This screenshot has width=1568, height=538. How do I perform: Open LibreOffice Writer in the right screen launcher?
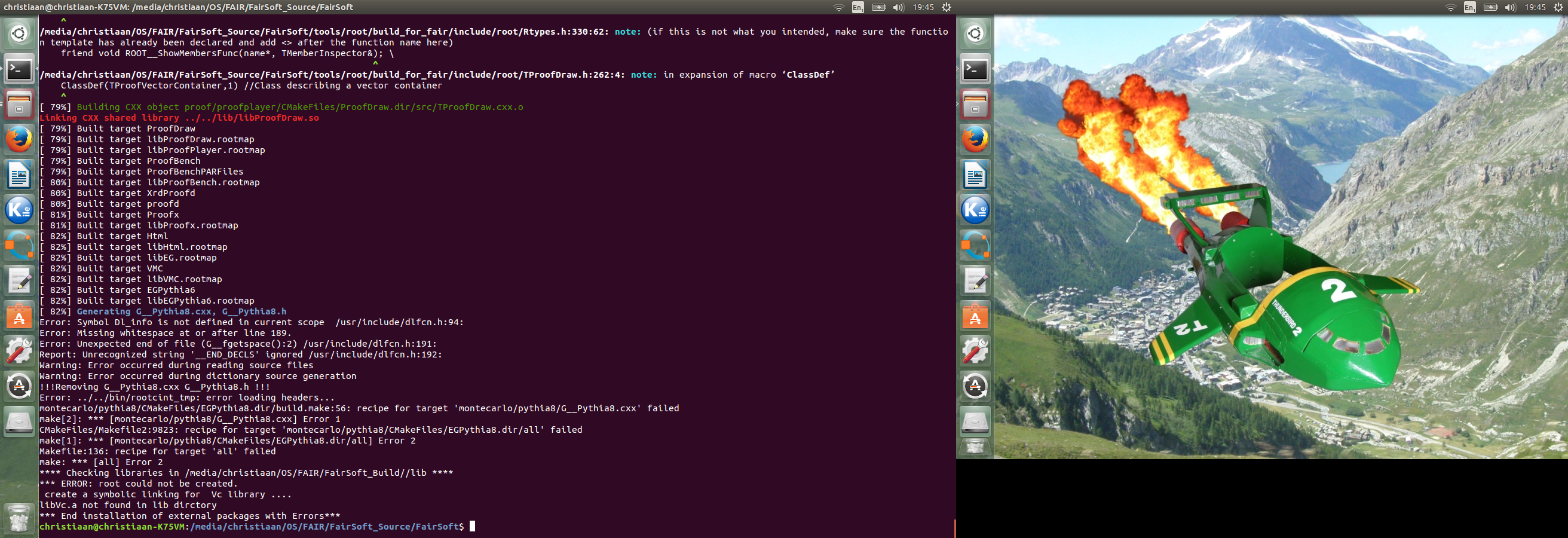coord(975,175)
